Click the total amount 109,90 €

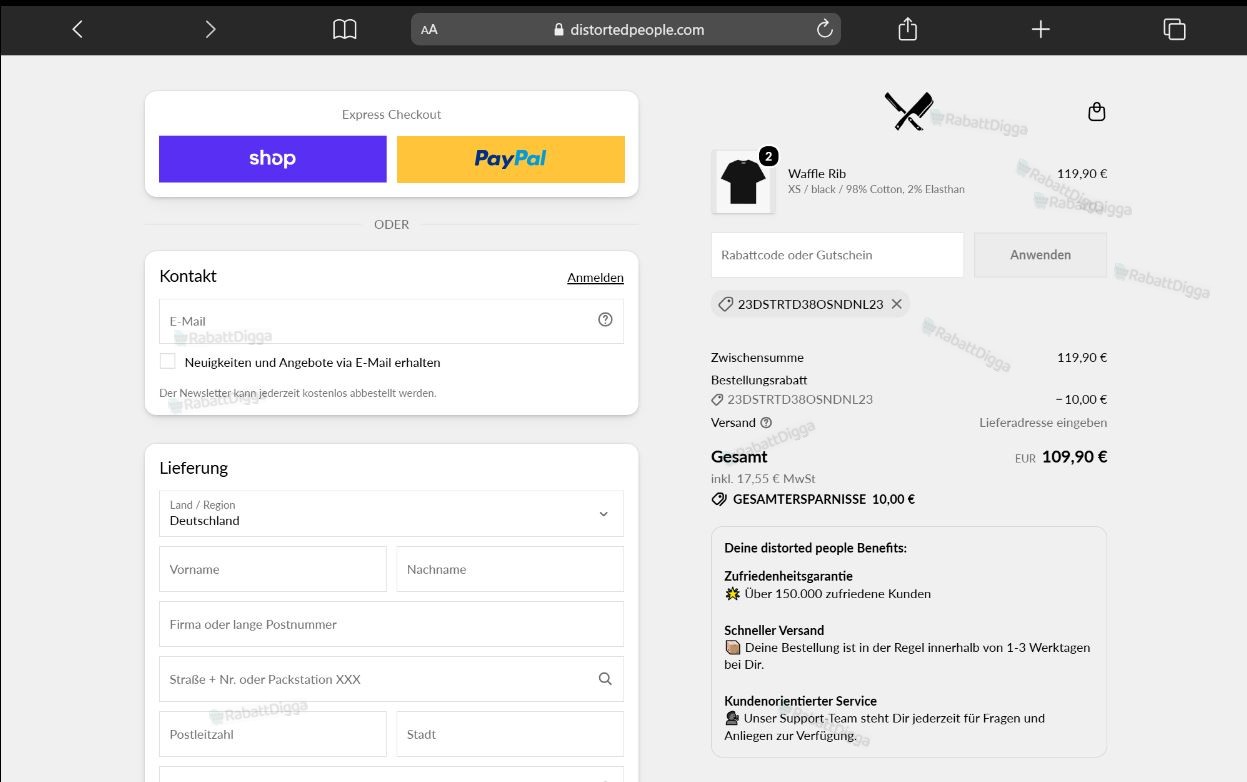click(1075, 457)
